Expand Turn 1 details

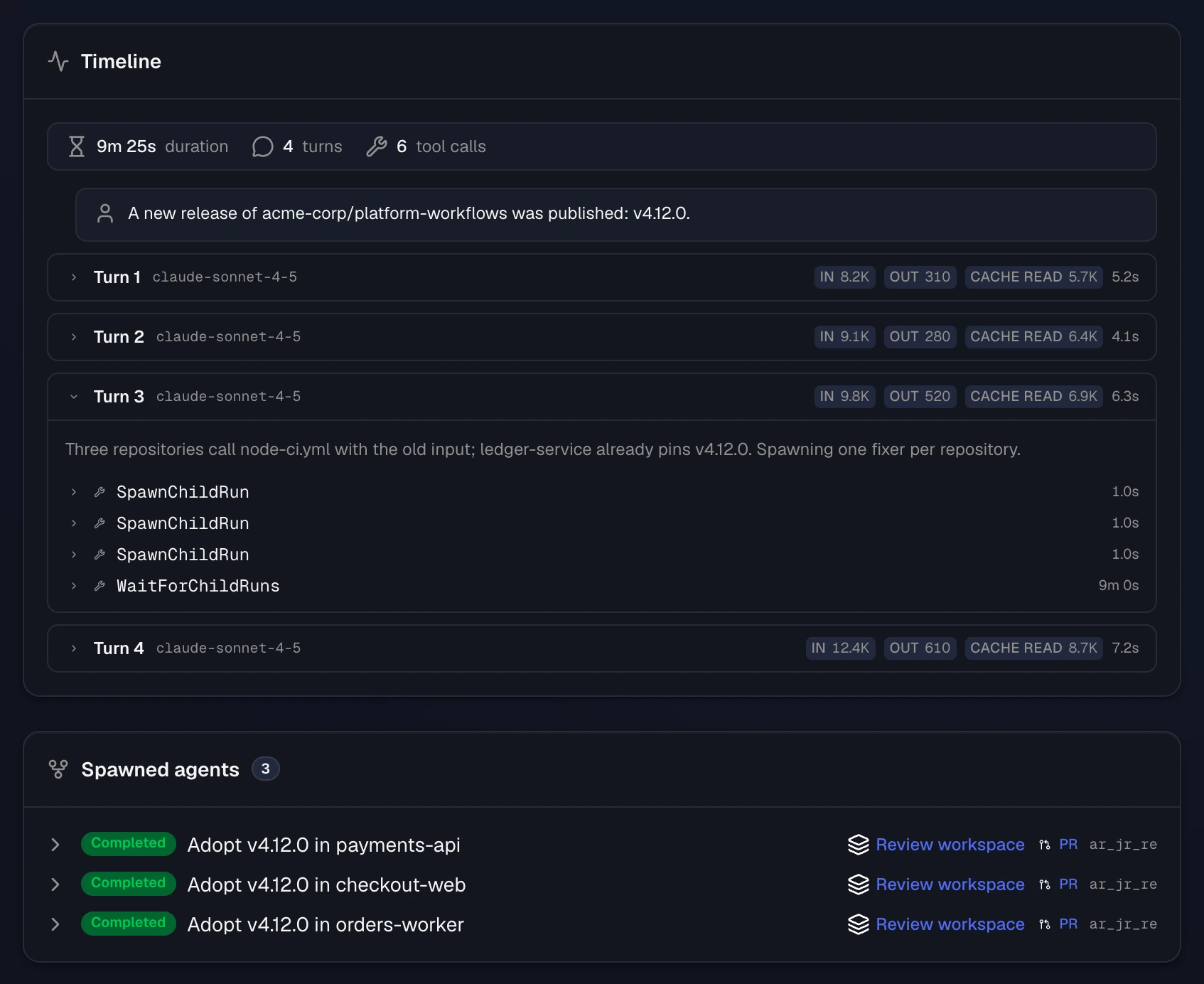point(74,277)
